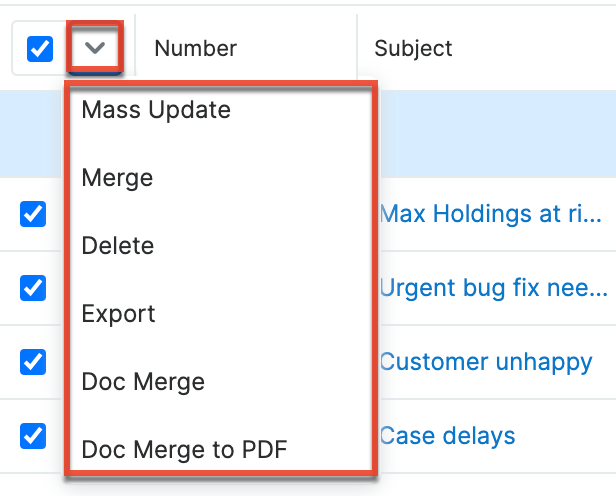Toggle the select-all checkbox in header

click(39, 48)
